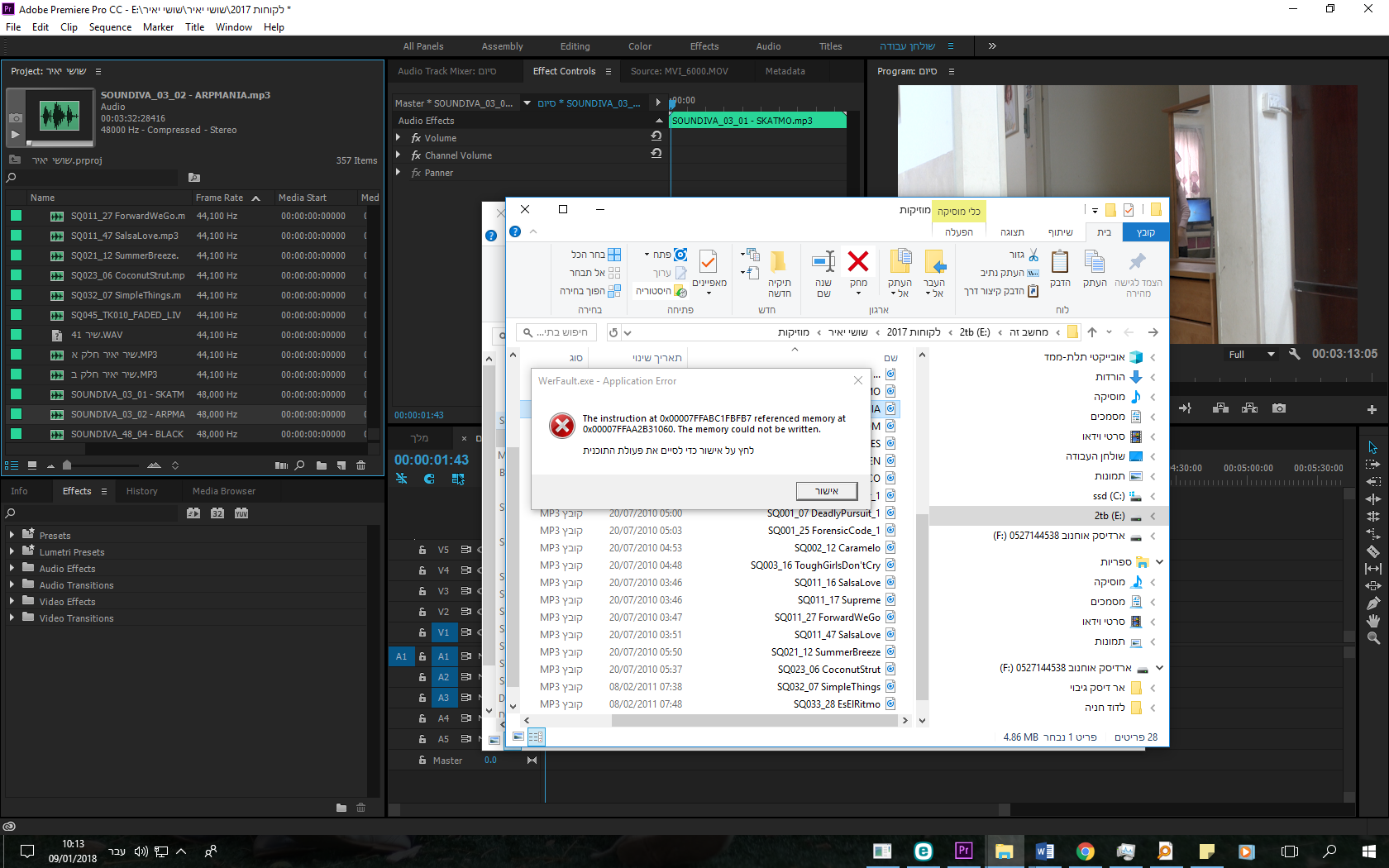Toggle track targeting for A3

[444, 699]
